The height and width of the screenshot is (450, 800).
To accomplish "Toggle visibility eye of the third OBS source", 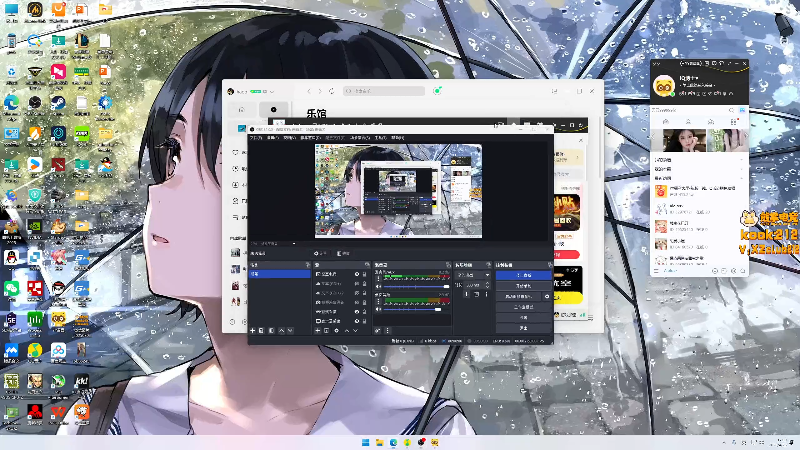I will click(357, 293).
